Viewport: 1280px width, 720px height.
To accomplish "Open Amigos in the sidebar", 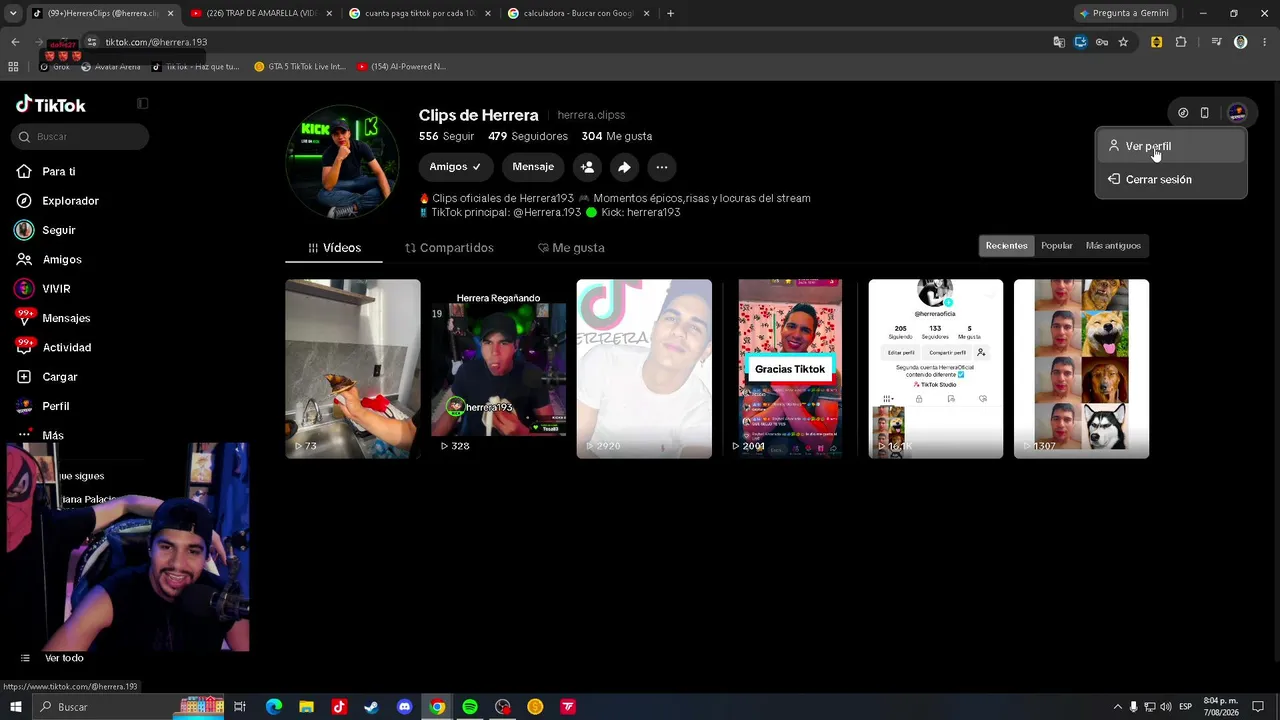I will coord(62,259).
